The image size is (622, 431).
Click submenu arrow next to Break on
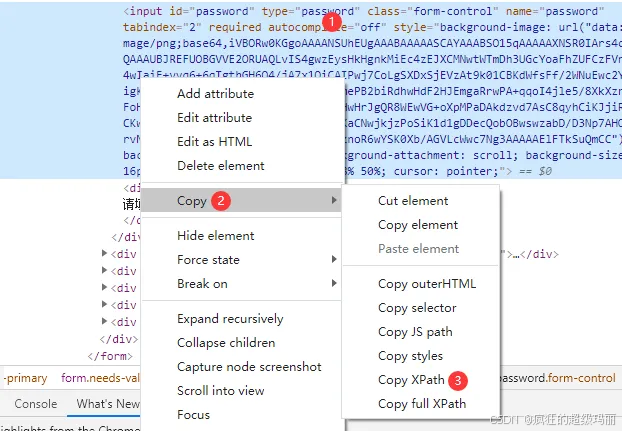[x=334, y=283]
